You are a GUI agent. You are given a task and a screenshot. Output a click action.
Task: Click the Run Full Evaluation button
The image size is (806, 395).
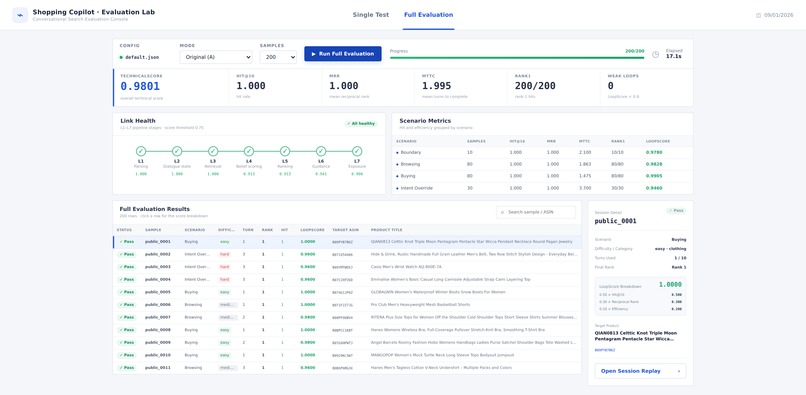pyautogui.click(x=343, y=54)
